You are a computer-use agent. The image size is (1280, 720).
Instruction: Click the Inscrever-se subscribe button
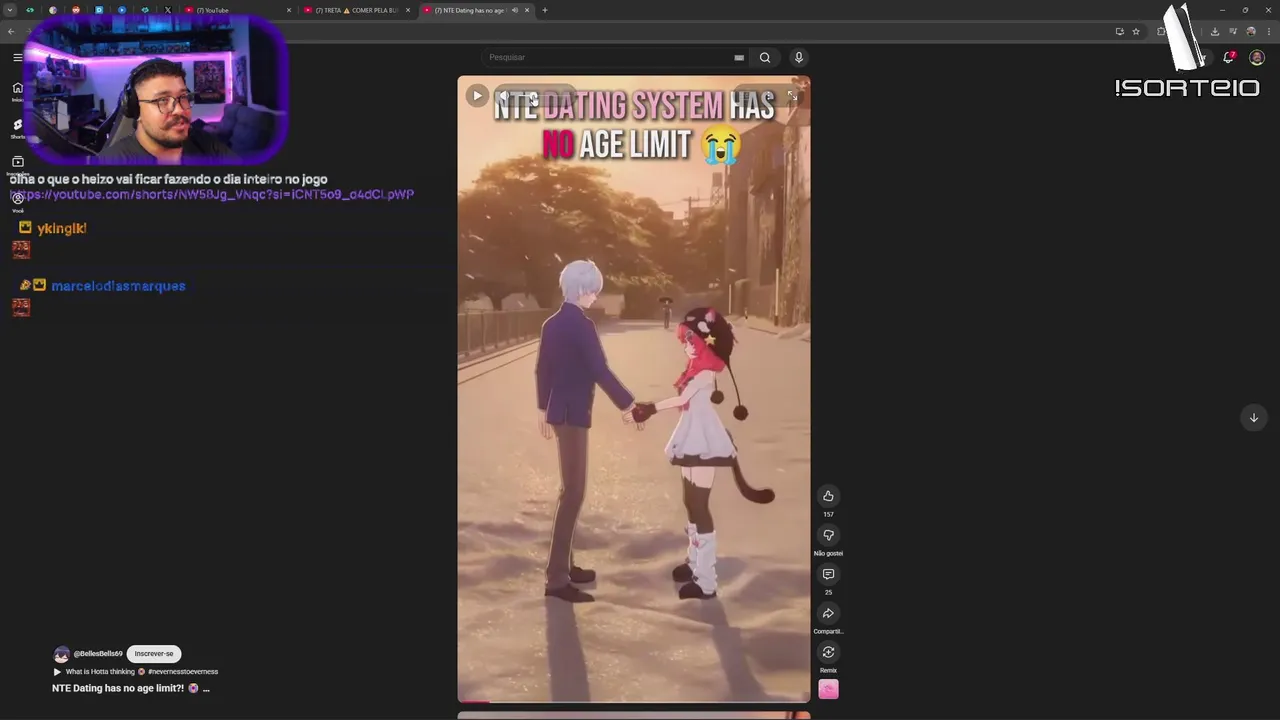[154, 653]
